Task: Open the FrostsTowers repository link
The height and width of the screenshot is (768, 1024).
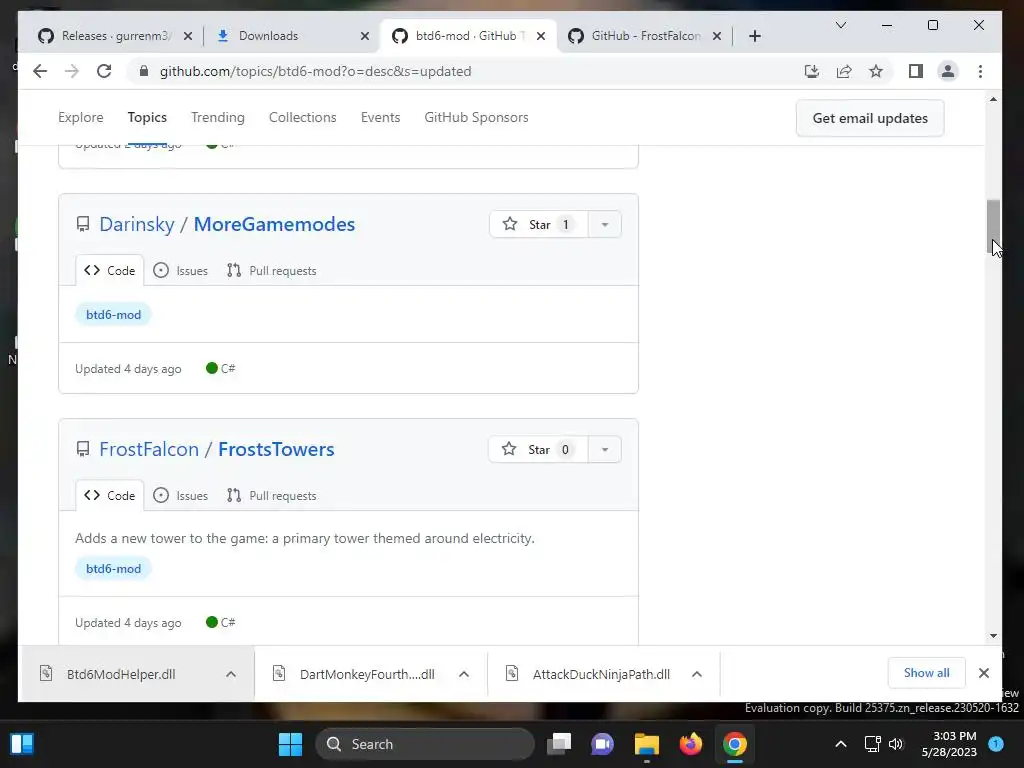Action: coord(276,449)
